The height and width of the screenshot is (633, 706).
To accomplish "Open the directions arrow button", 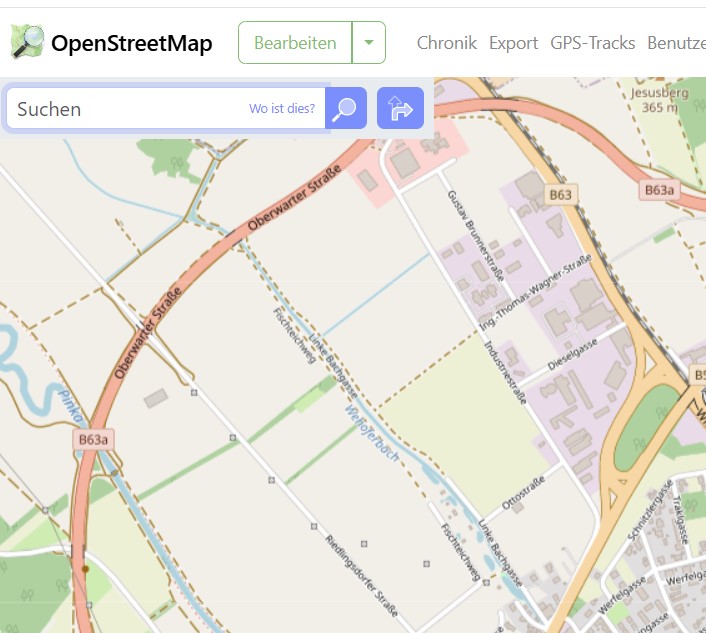I will coord(400,108).
